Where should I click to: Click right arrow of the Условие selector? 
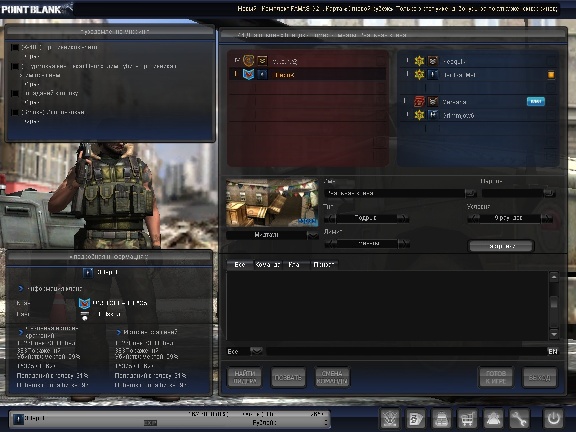pyautogui.click(x=547, y=218)
